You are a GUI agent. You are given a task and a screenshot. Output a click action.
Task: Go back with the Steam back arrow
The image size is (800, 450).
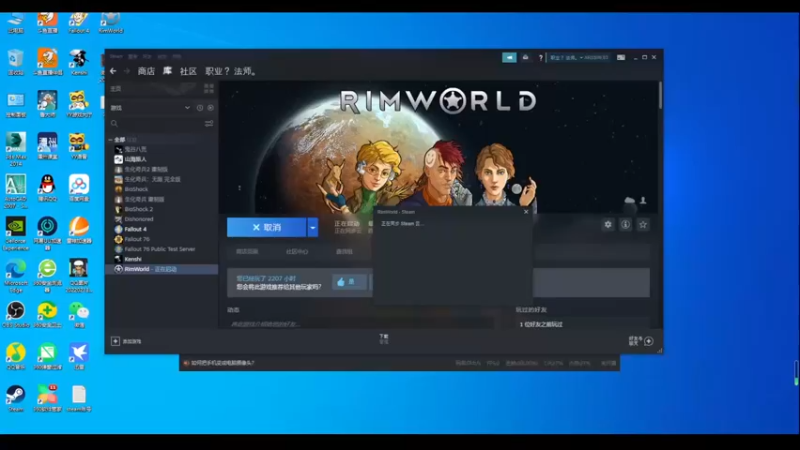pyautogui.click(x=113, y=71)
